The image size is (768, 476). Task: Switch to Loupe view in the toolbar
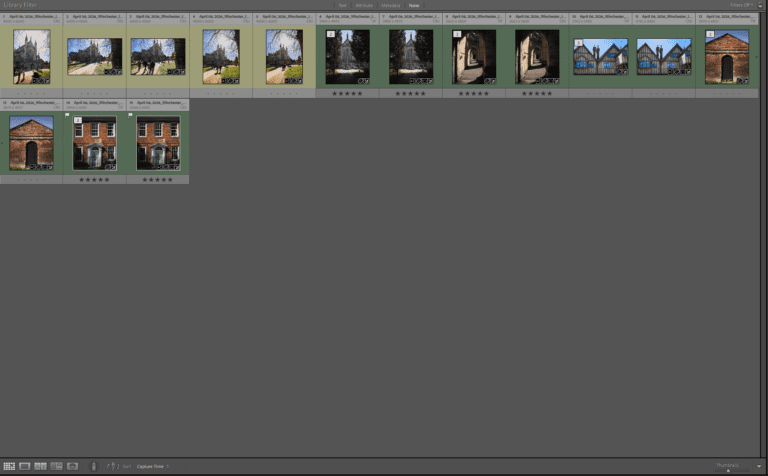point(24,466)
